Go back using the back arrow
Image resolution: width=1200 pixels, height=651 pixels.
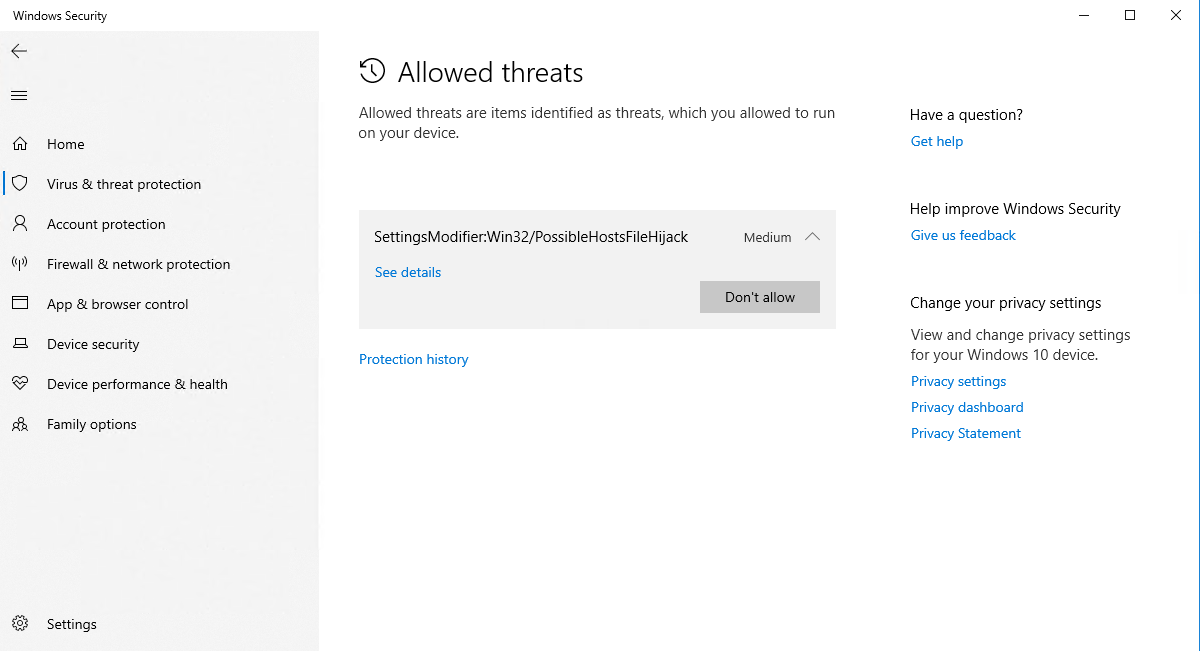(x=19, y=51)
